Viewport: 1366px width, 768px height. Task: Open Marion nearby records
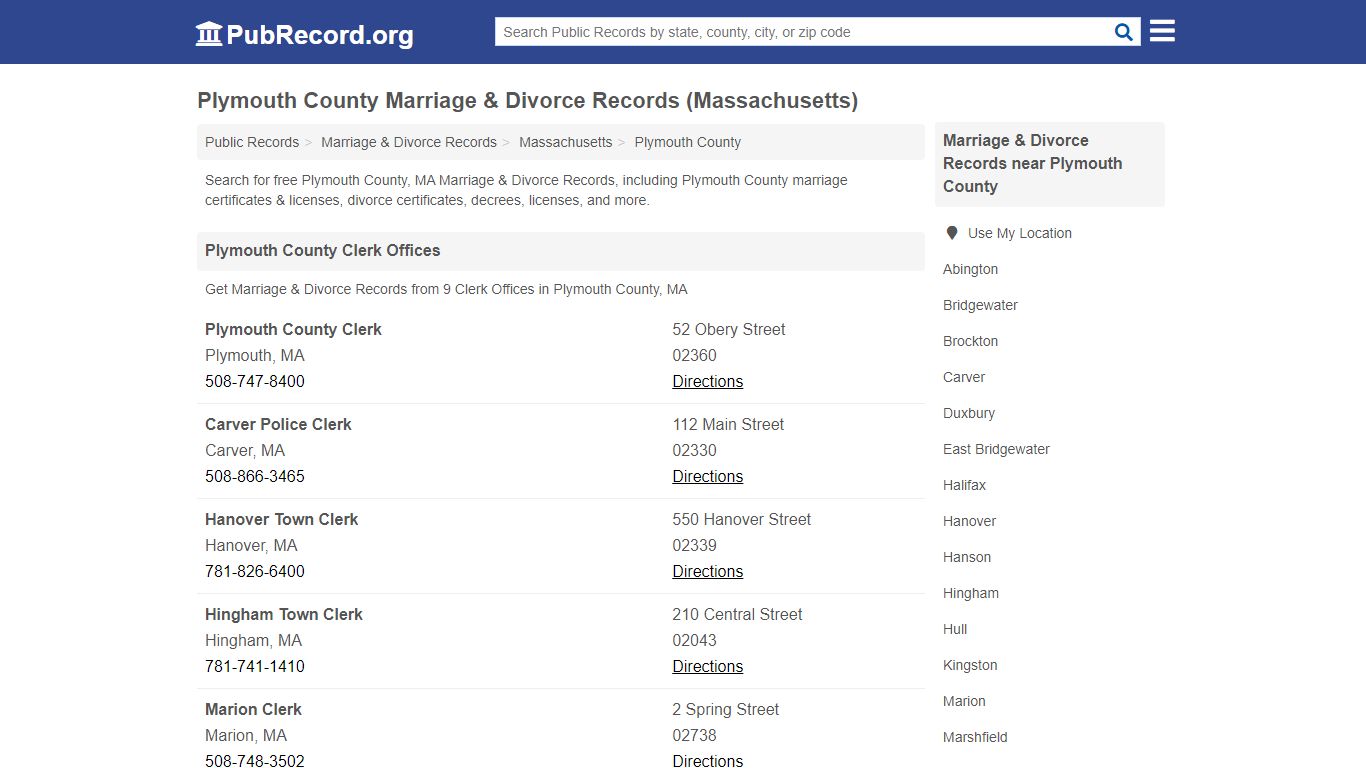pos(964,701)
